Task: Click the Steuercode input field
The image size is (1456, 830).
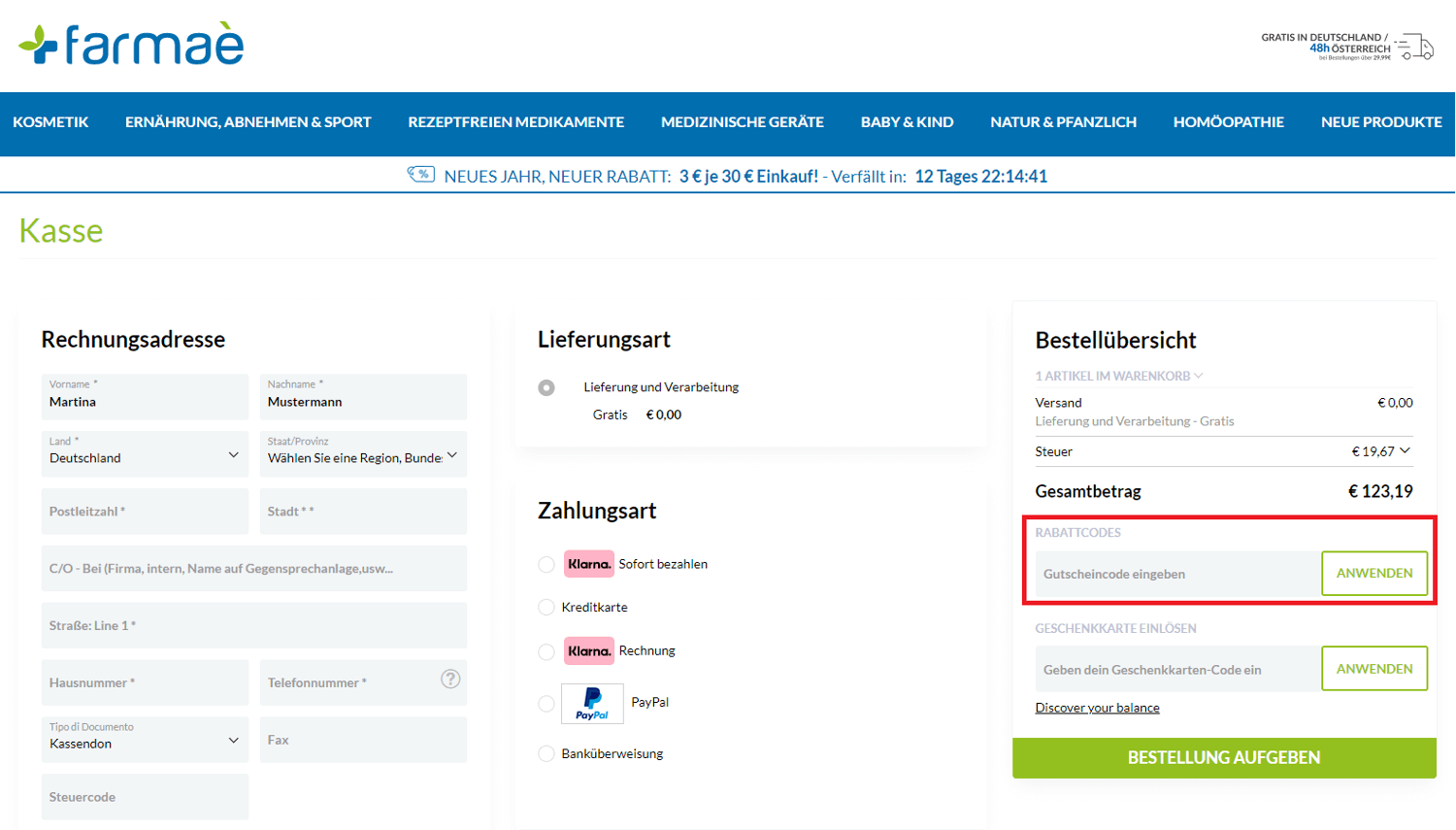Action: [145, 797]
